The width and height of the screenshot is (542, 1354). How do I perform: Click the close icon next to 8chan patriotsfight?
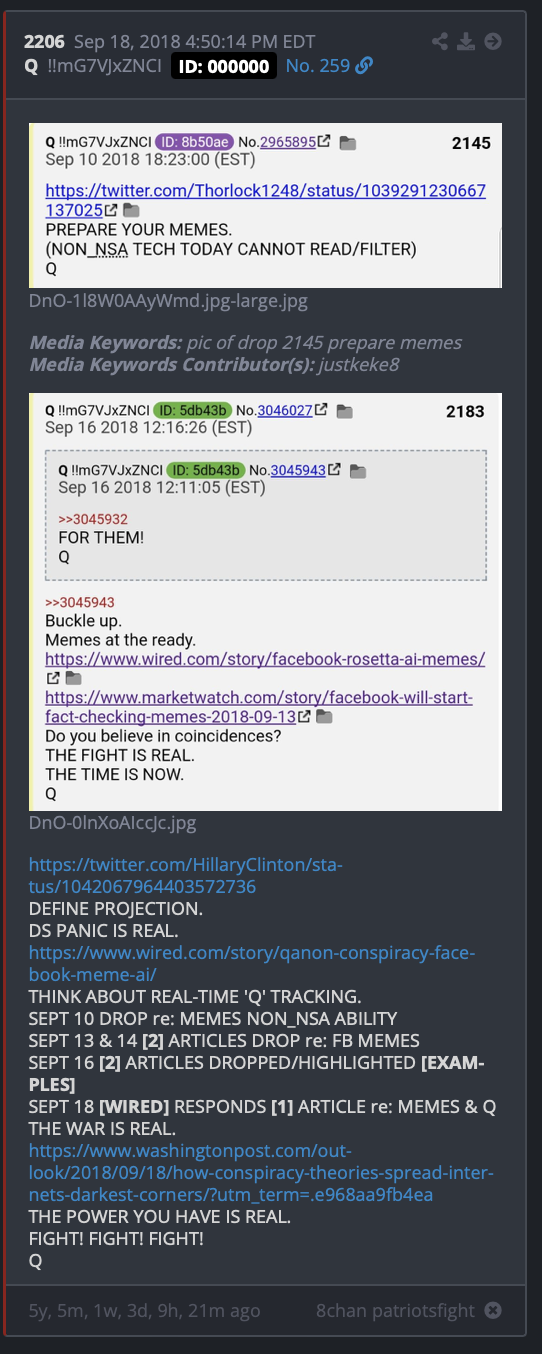492,1310
